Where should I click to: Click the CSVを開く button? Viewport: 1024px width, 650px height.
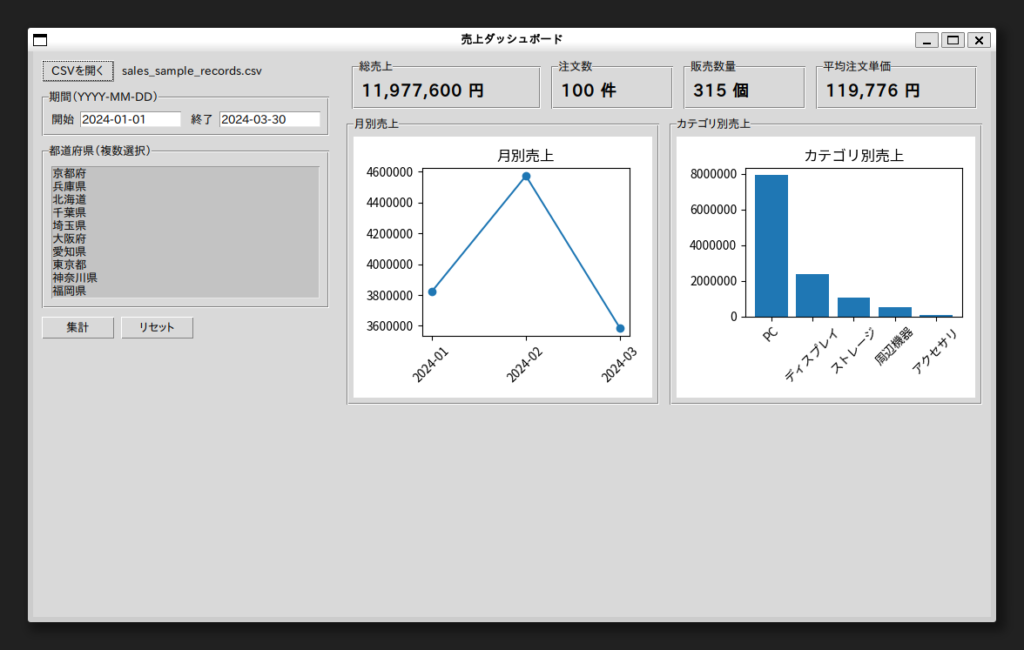click(x=78, y=71)
